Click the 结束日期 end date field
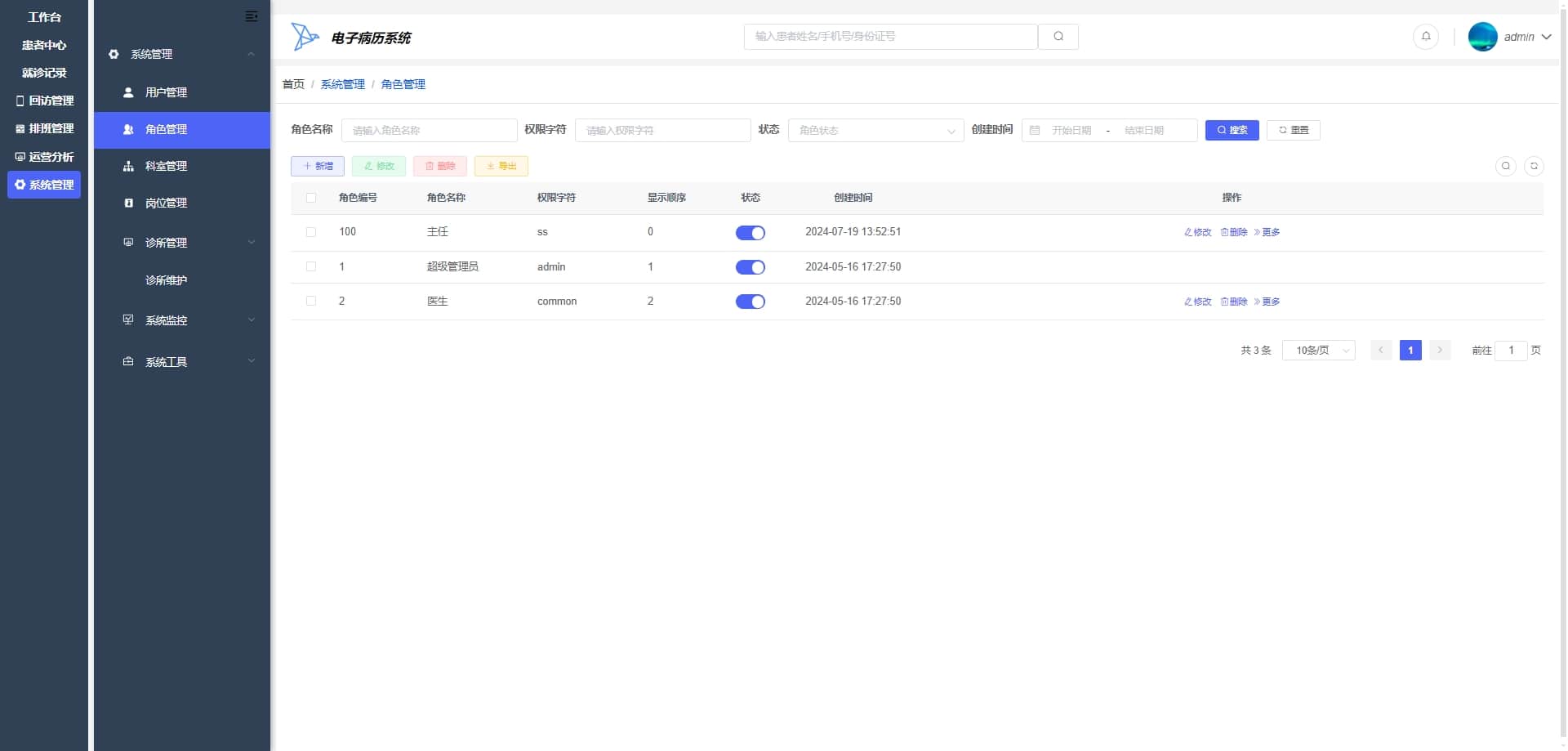Image resolution: width=1568 pixels, height=751 pixels. pos(1144,131)
